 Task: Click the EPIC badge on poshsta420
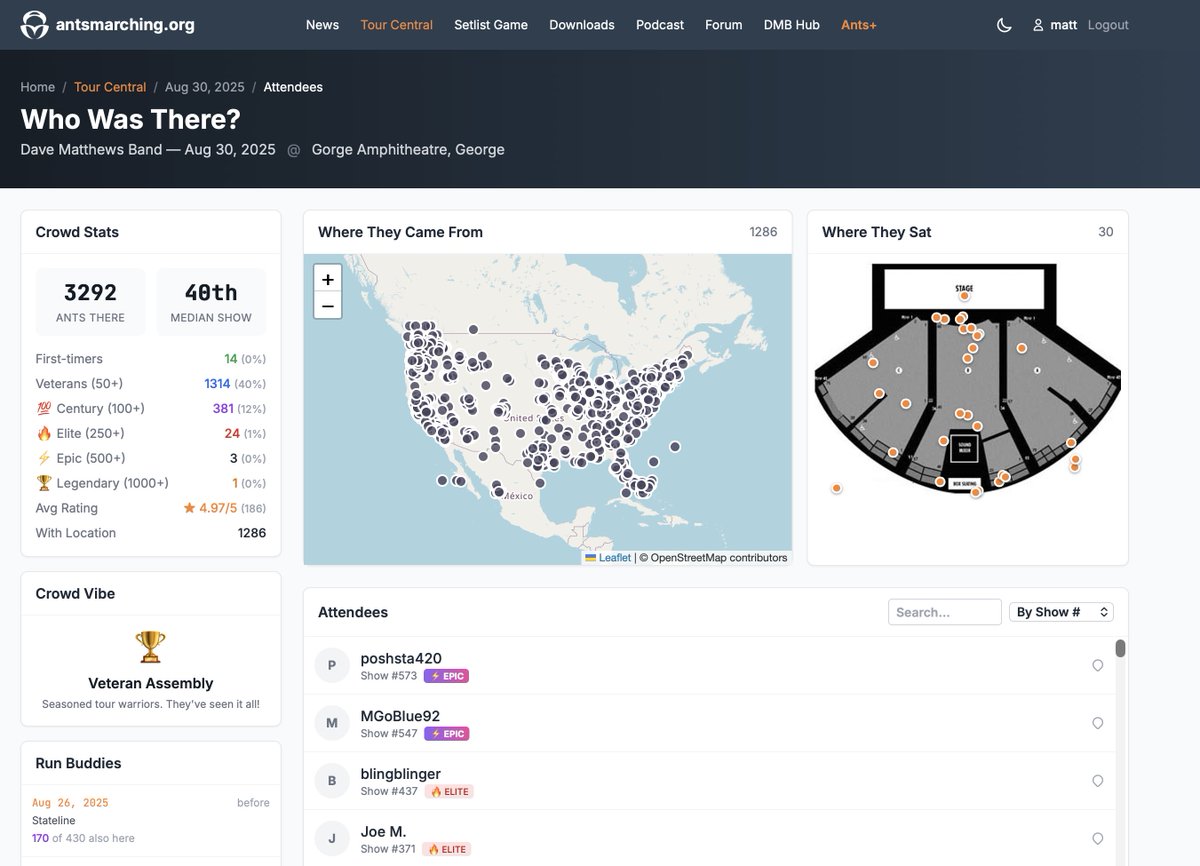(446, 676)
